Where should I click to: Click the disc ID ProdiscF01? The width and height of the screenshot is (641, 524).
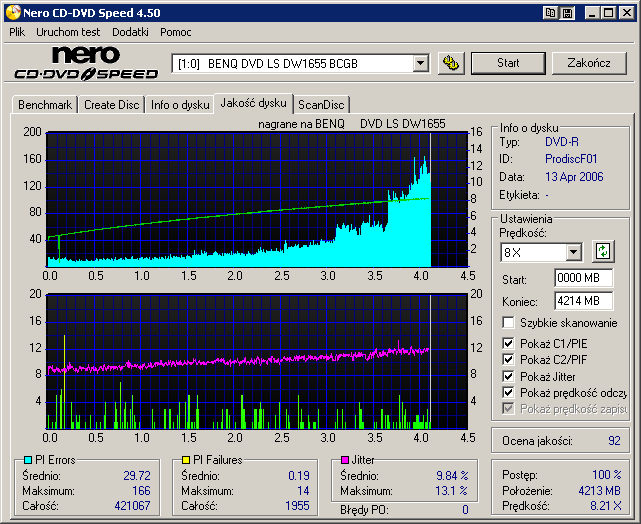click(x=571, y=159)
